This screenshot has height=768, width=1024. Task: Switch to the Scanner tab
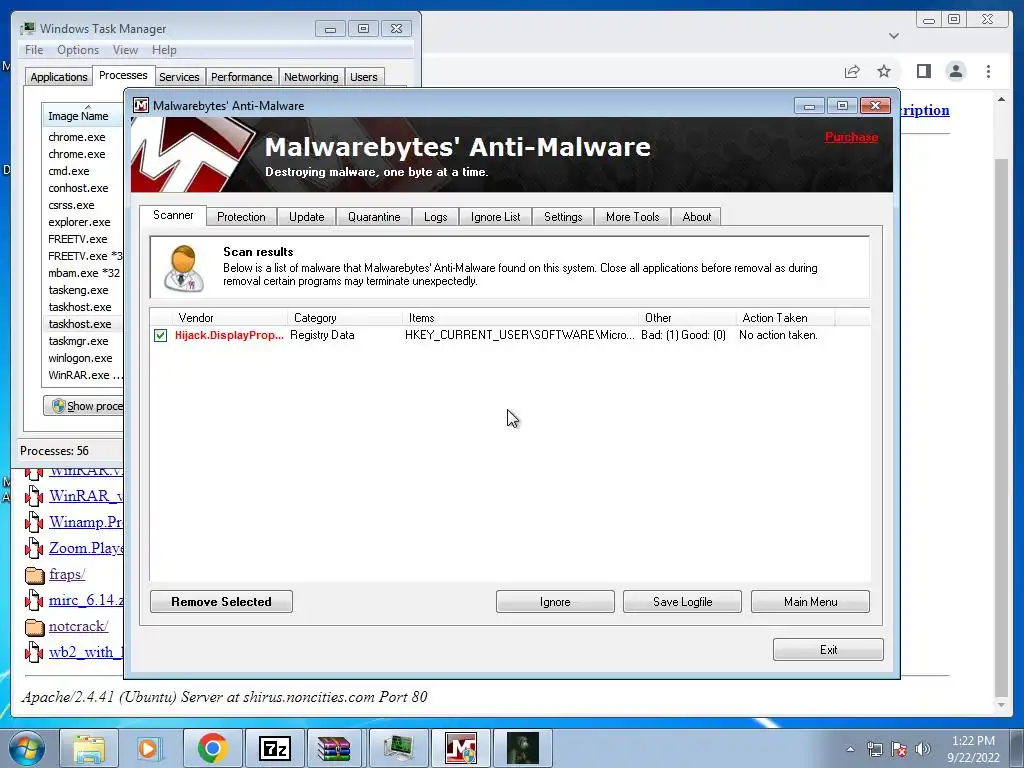point(173,215)
